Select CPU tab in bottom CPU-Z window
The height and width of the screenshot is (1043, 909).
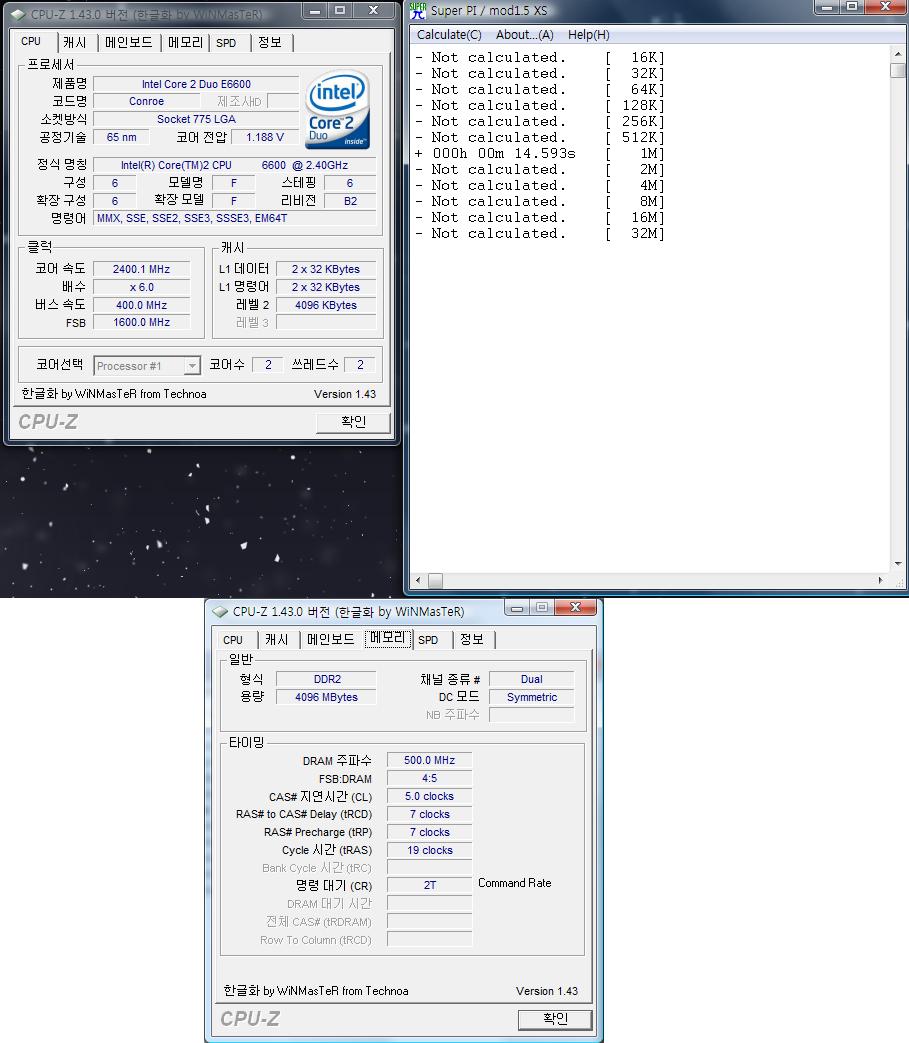233,640
